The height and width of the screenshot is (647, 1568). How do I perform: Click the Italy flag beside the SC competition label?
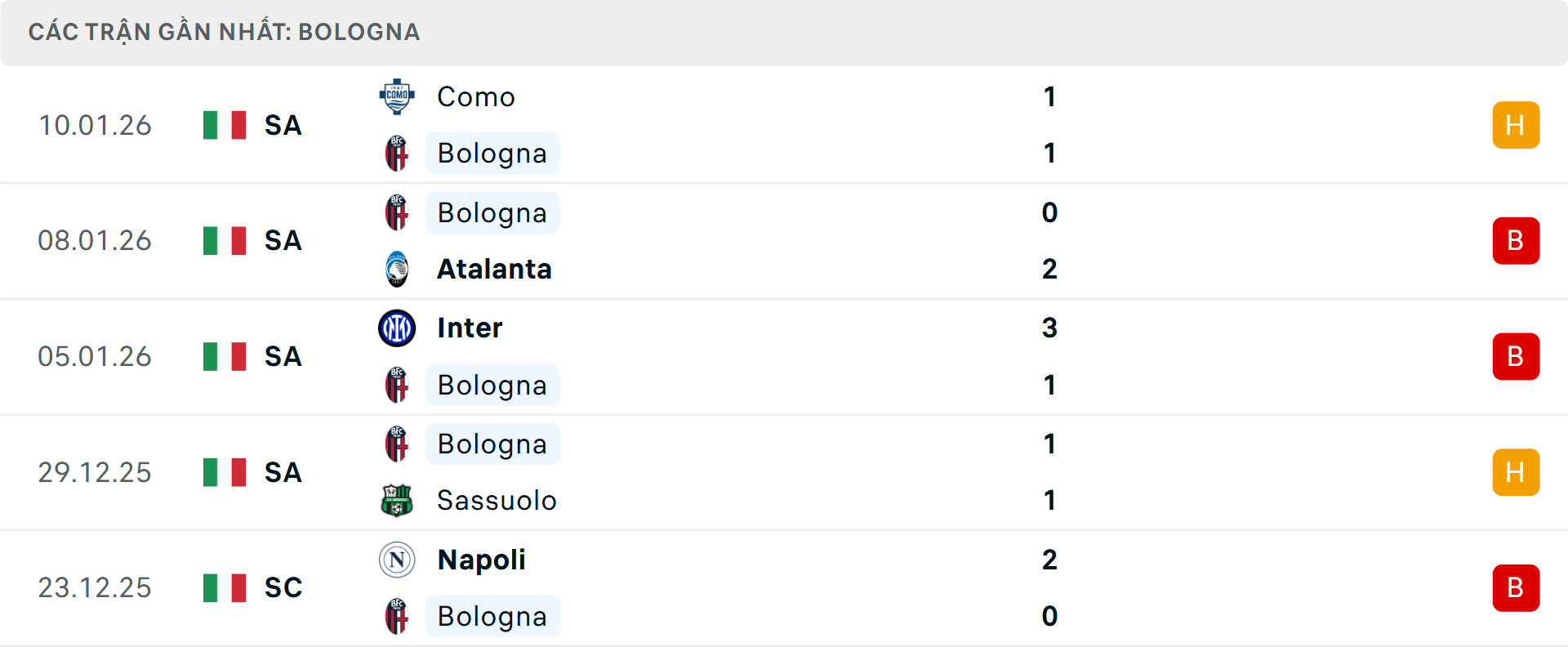tap(225, 587)
